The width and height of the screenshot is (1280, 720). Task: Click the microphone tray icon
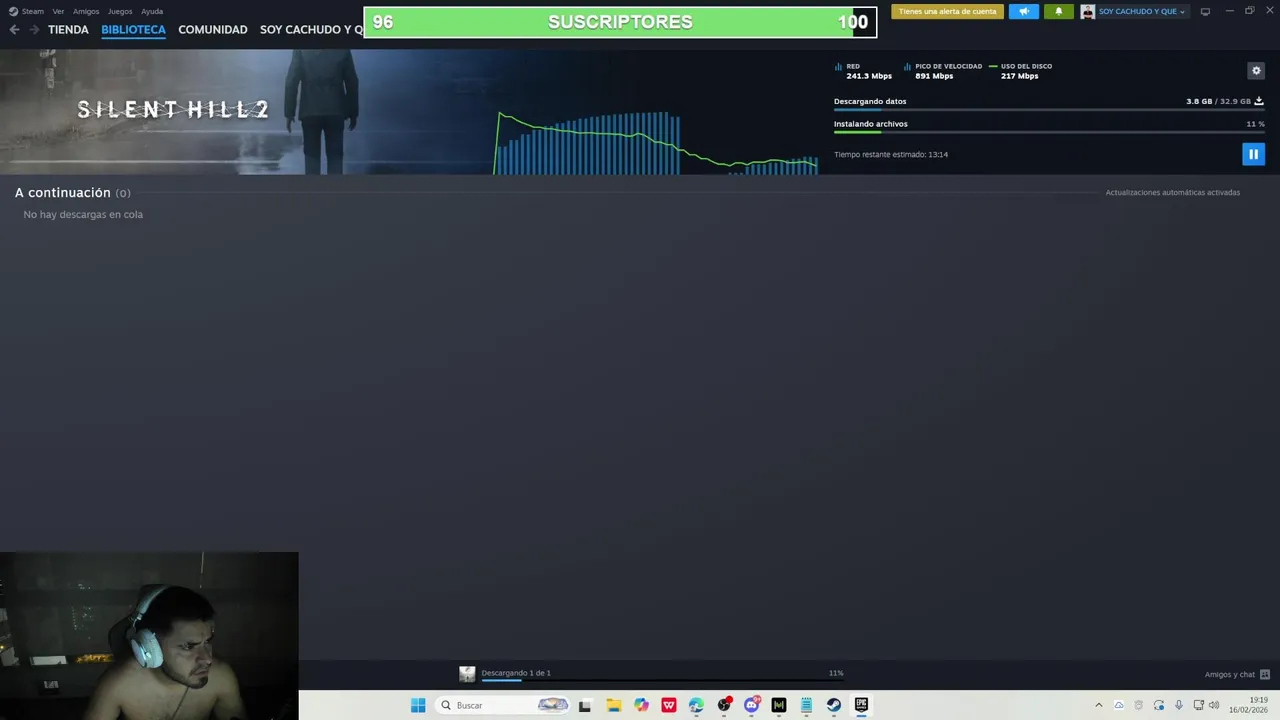pyautogui.click(x=1179, y=705)
